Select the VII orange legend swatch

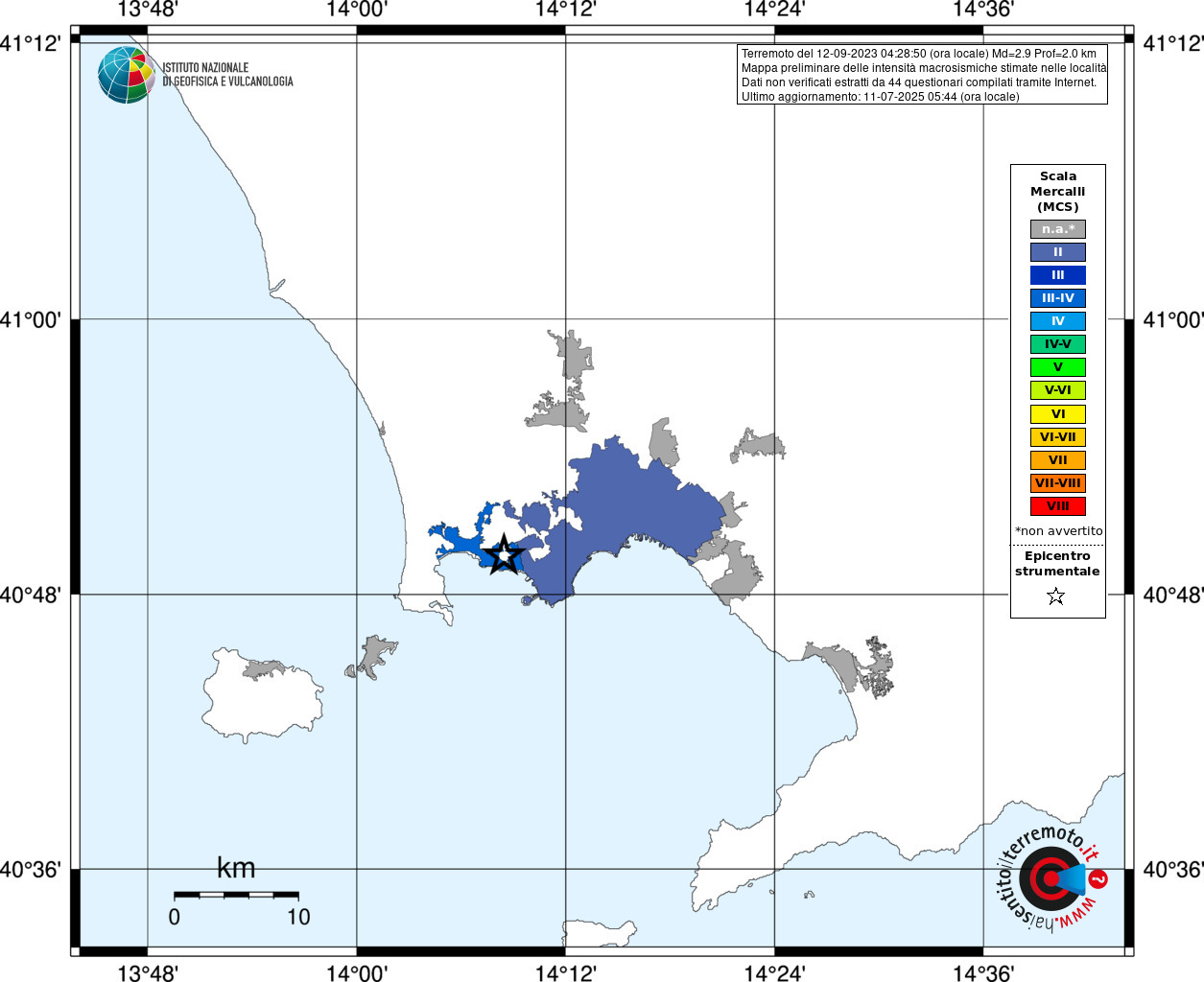1058,460
